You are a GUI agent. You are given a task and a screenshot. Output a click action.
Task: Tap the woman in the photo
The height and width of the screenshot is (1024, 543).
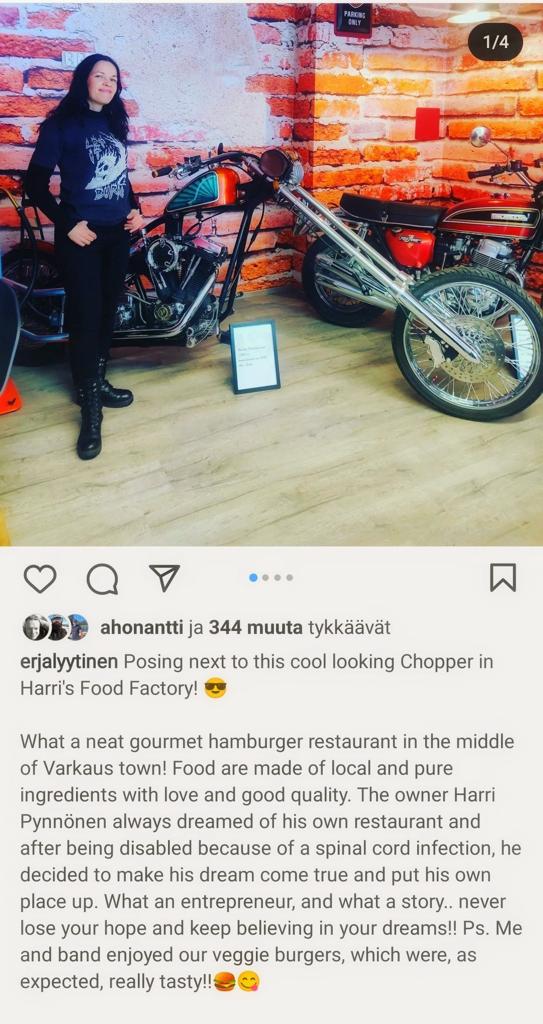(x=85, y=255)
